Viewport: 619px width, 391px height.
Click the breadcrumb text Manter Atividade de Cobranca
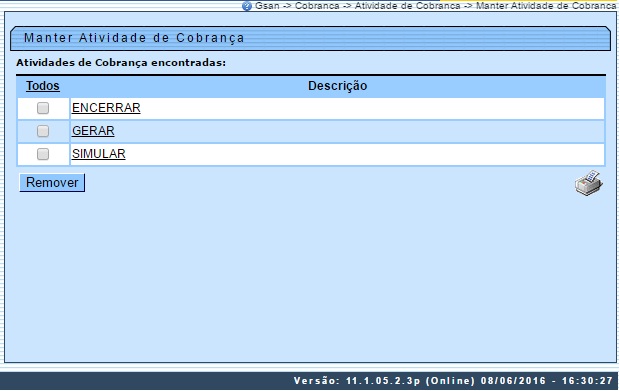[x=546, y=6]
